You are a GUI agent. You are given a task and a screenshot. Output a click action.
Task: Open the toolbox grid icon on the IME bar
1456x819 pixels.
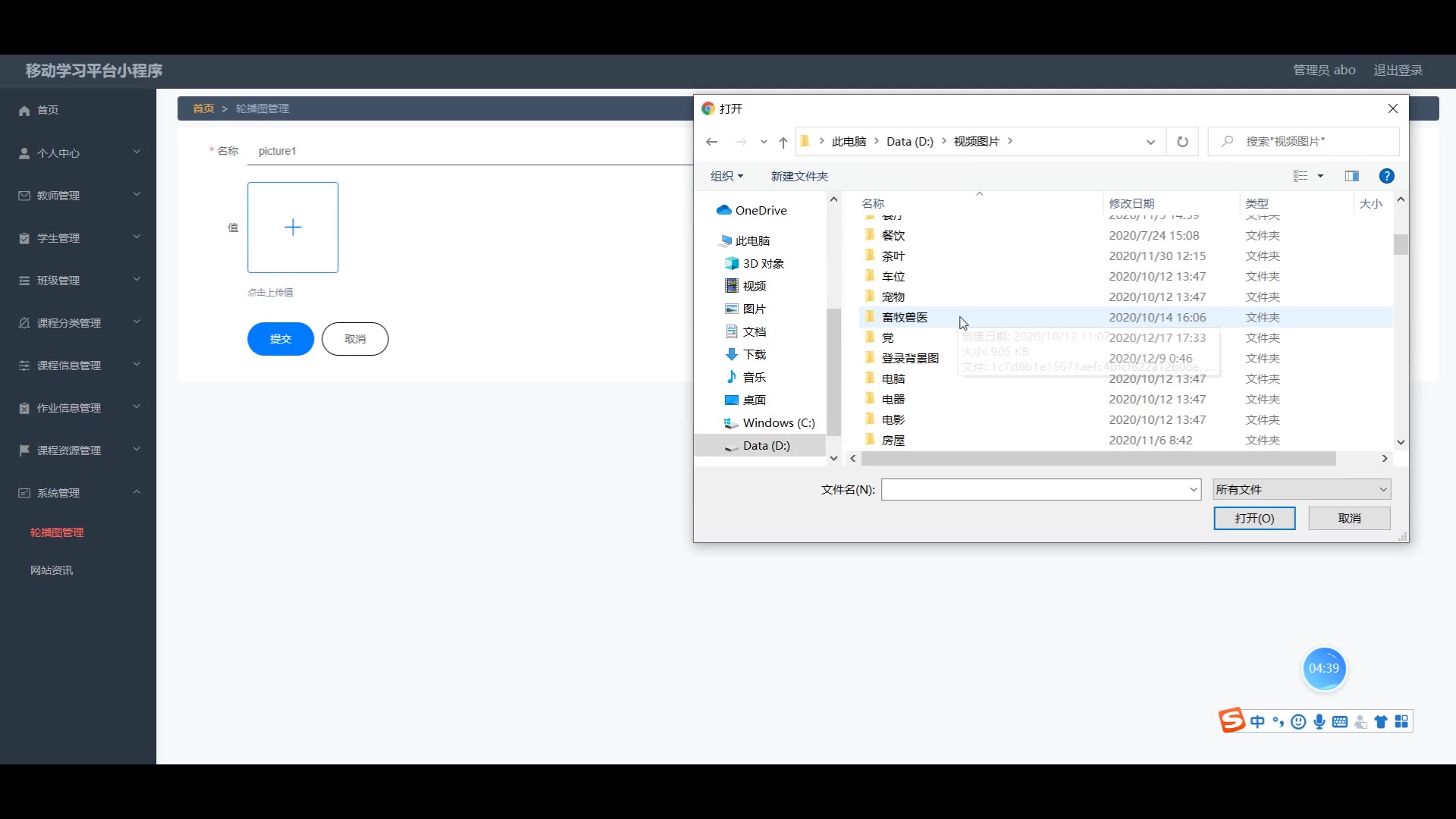click(x=1401, y=722)
